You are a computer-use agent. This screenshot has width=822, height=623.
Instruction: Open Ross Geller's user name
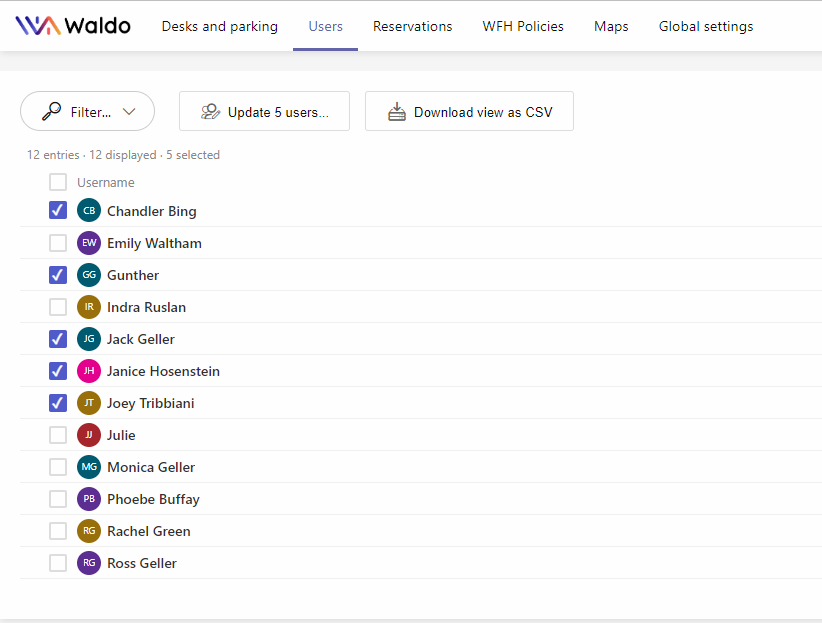tap(142, 563)
